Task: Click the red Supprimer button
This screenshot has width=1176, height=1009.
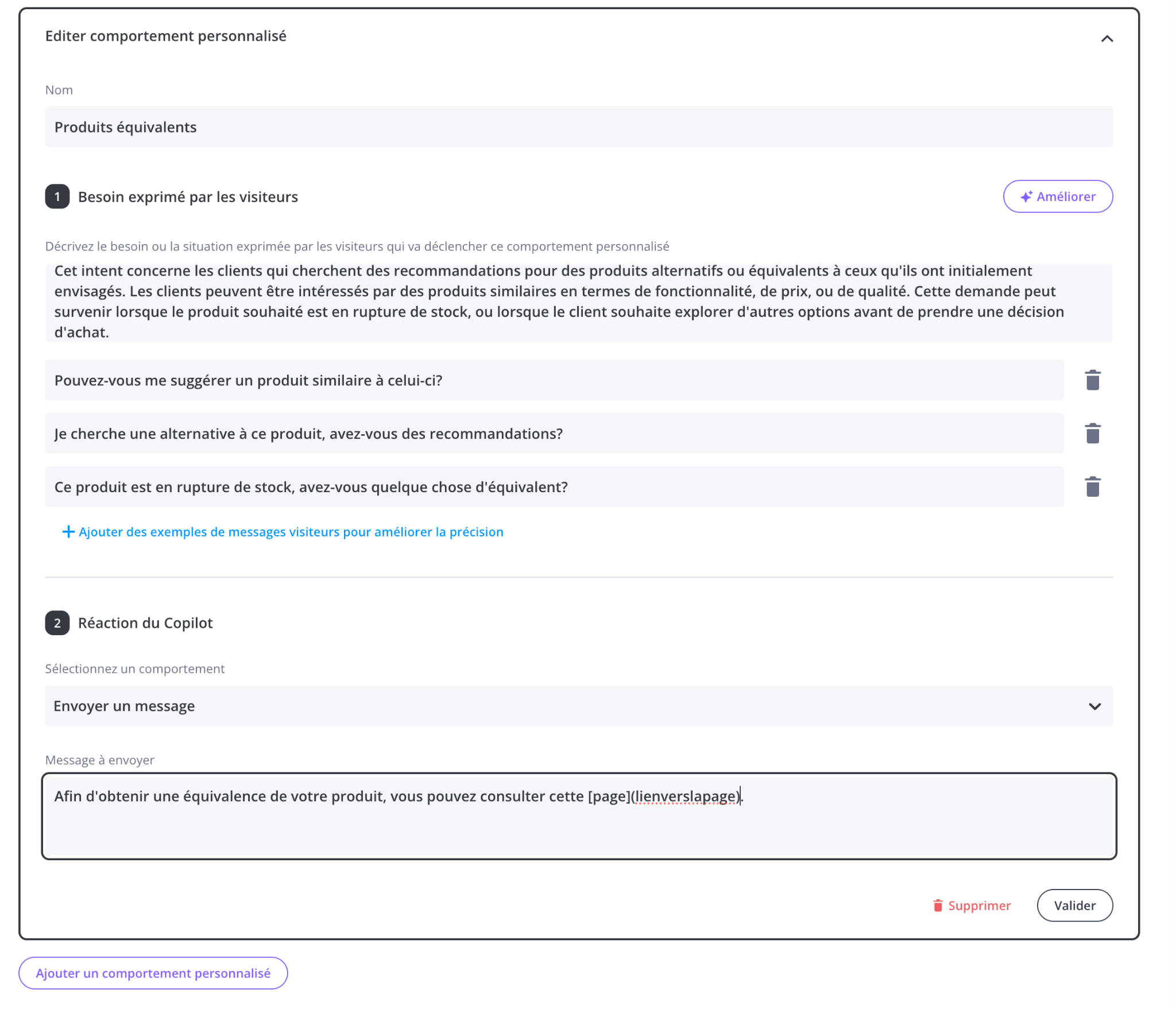Action: (978, 906)
